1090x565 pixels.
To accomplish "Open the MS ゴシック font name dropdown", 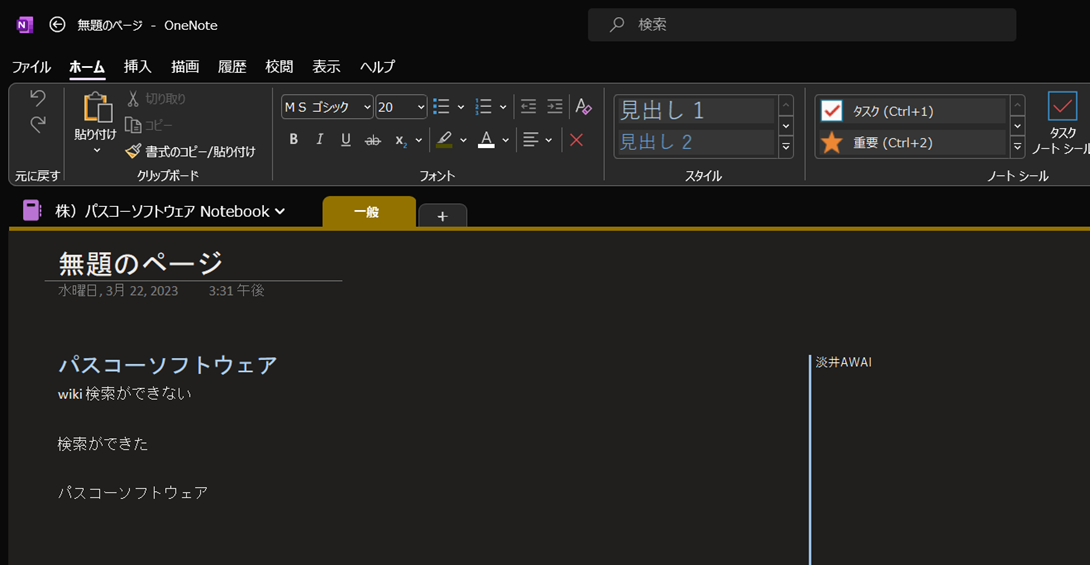I will [x=367, y=107].
